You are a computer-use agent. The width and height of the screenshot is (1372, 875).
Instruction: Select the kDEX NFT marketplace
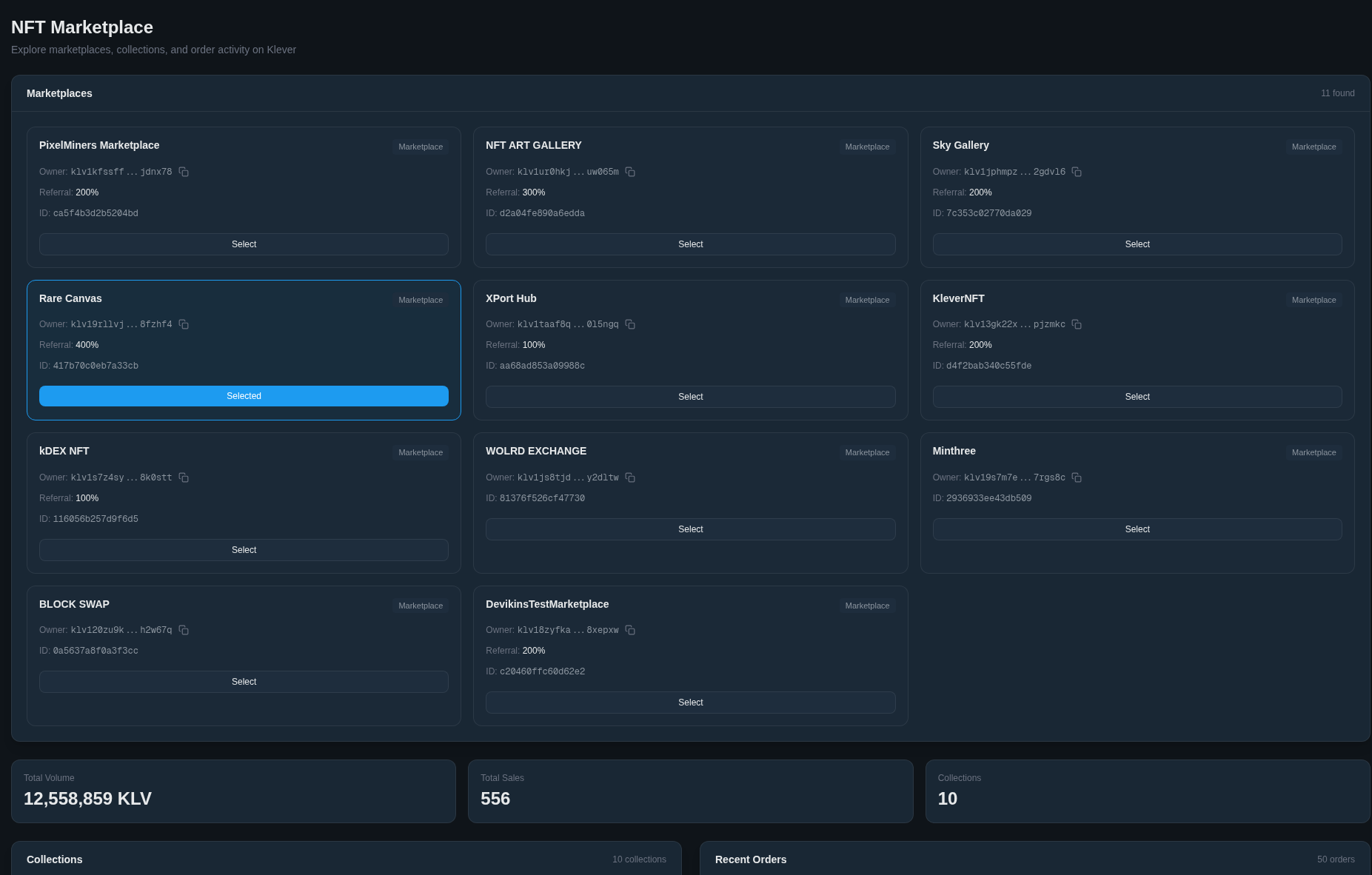(x=244, y=549)
